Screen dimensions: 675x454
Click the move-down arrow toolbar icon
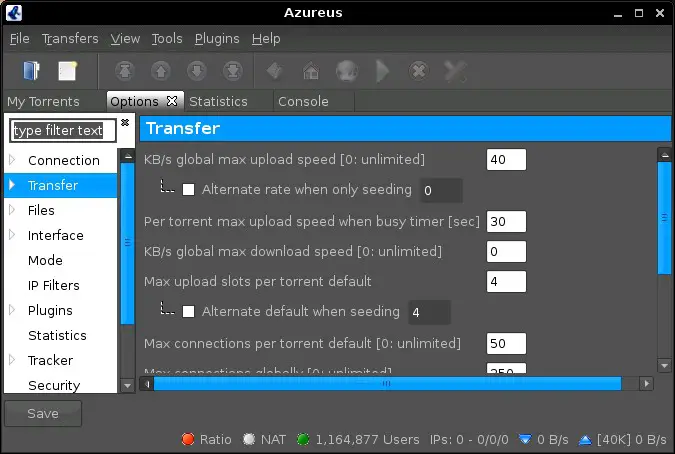[x=197, y=71]
